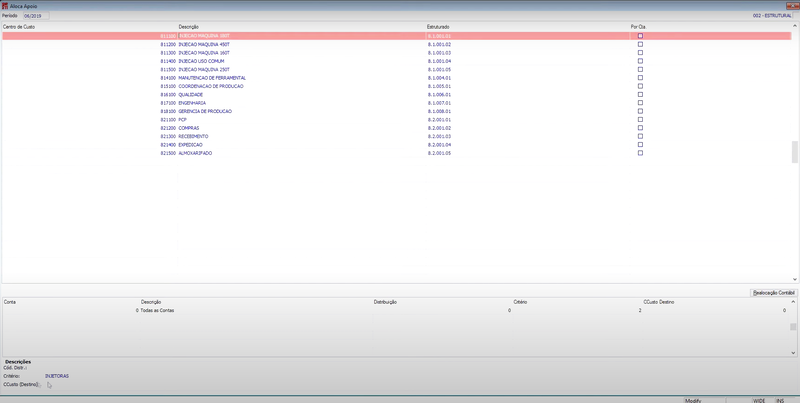The height and width of the screenshot is (403, 800).
Task: Select the MANUTENCAO DE FERRAMENTAL row
Action: (x=396, y=78)
